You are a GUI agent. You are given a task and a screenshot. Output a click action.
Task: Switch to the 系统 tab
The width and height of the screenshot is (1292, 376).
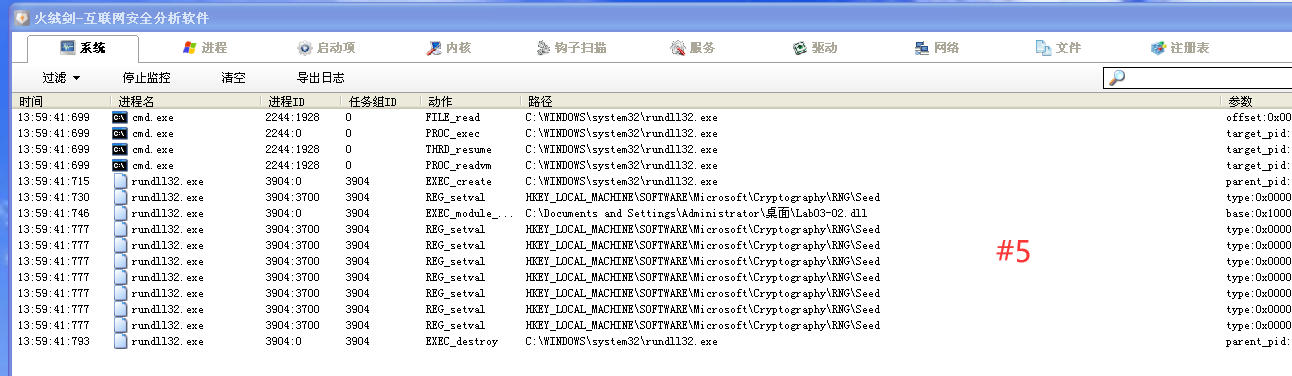tap(83, 48)
